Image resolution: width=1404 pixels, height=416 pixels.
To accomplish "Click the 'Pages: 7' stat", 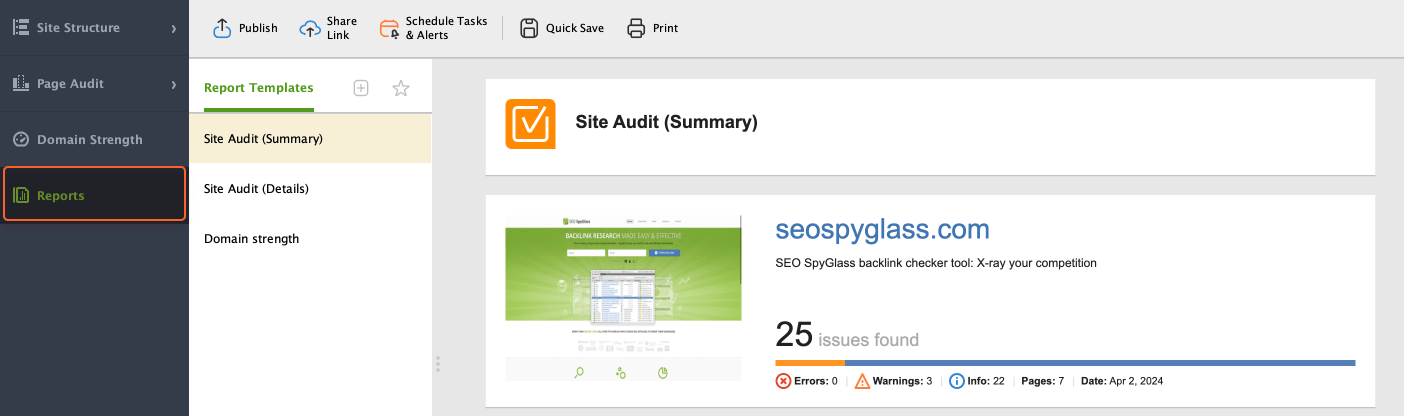I will pyautogui.click(x=1041, y=381).
